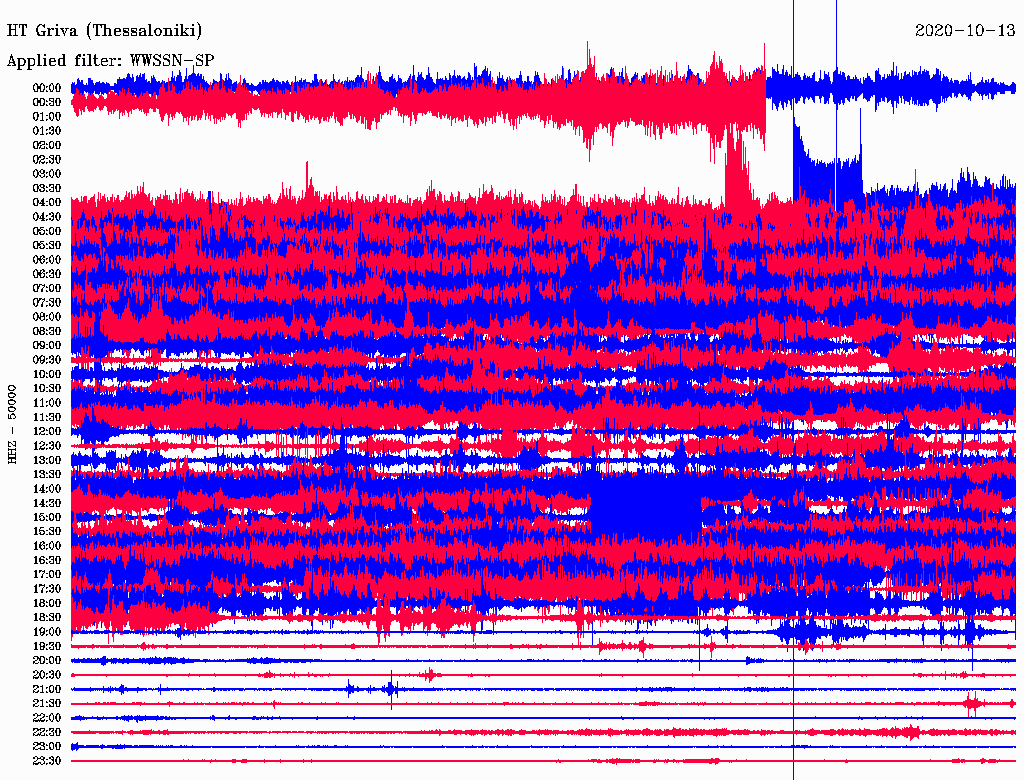Select the 01:00 time label
Screen dimensions: 1024x780
pos(47,117)
